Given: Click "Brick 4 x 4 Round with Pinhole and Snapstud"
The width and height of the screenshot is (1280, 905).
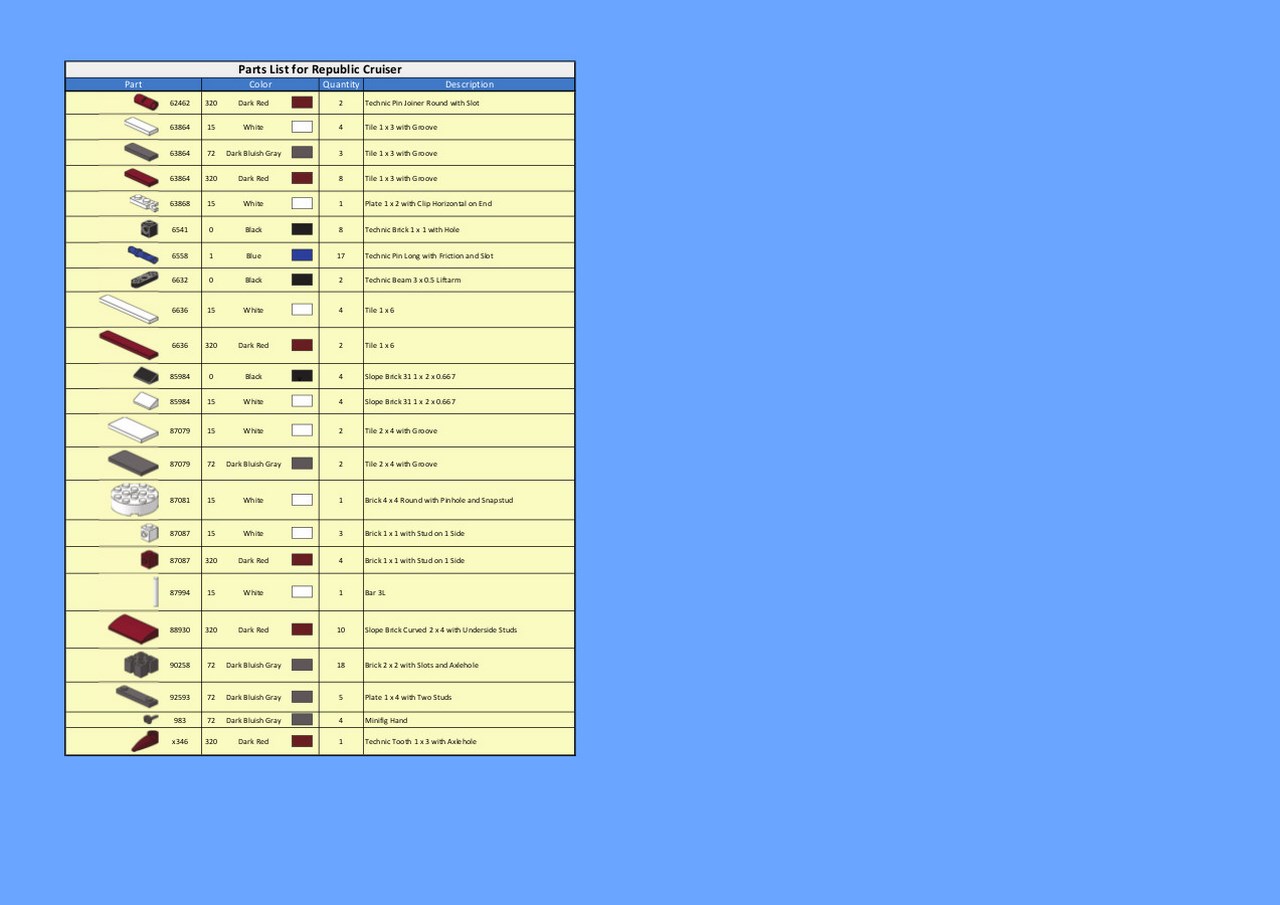Looking at the screenshot, I should click(x=439, y=499).
